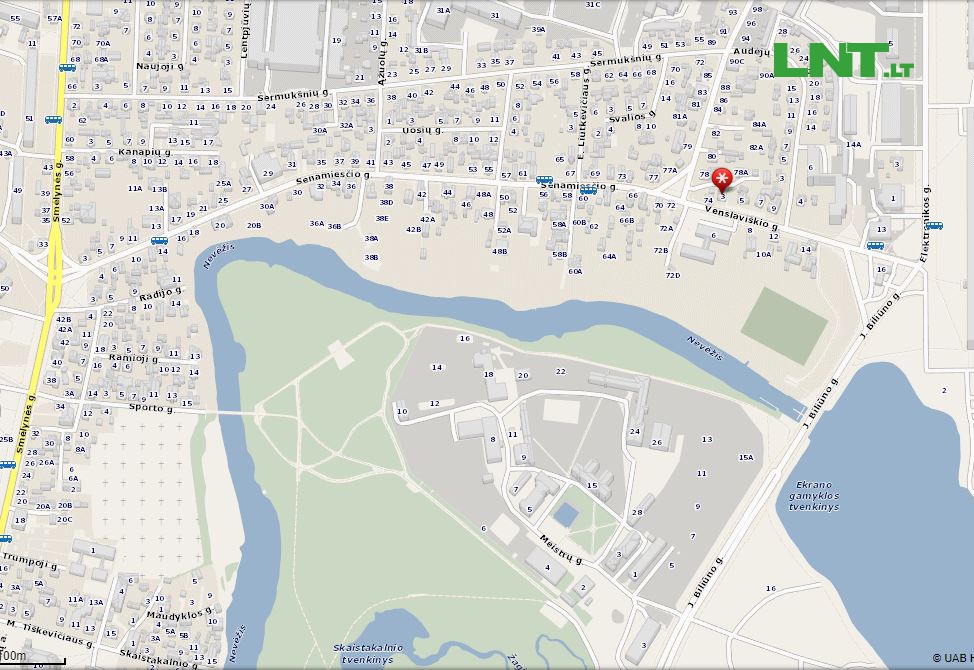Click the UAB copyright attribution text
974x670 pixels.
(952, 658)
